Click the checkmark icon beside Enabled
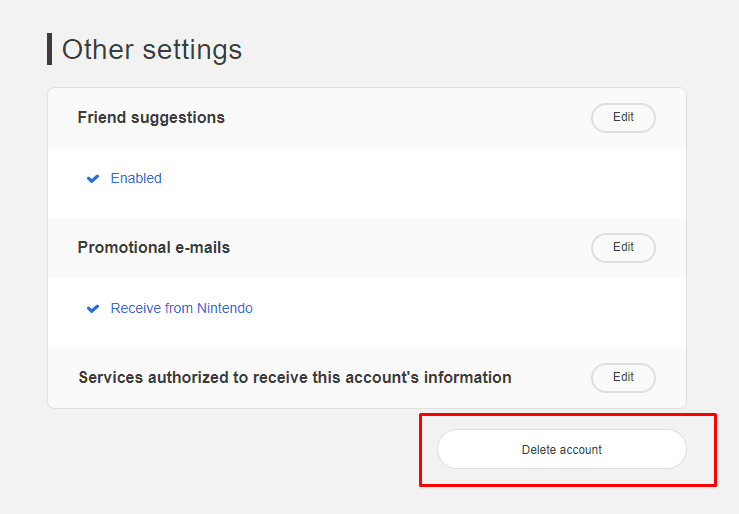The height and width of the screenshot is (514, 739). [x=93, y=179]
